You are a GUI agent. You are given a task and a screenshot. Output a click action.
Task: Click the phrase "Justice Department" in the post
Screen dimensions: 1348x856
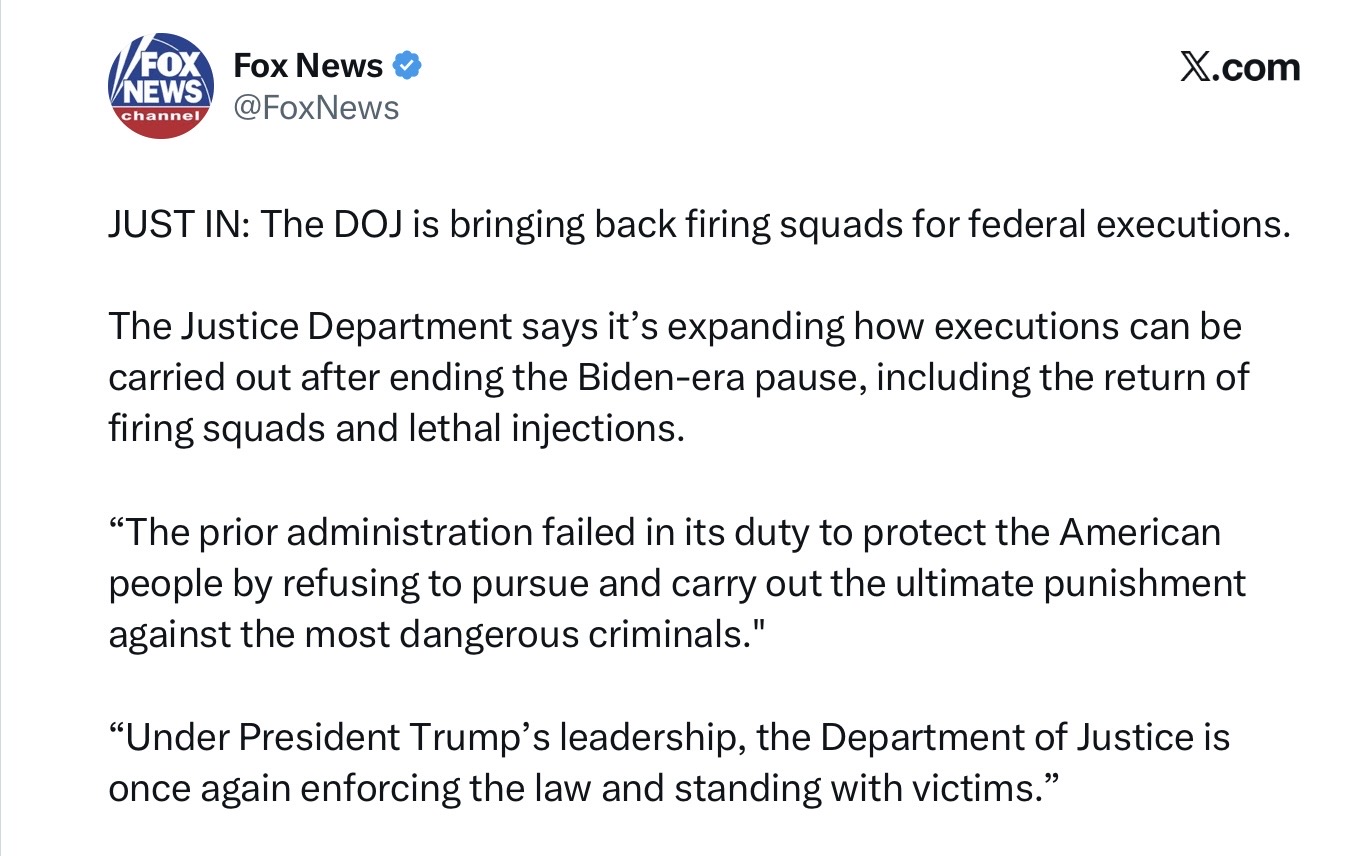(x=343, y=327)
